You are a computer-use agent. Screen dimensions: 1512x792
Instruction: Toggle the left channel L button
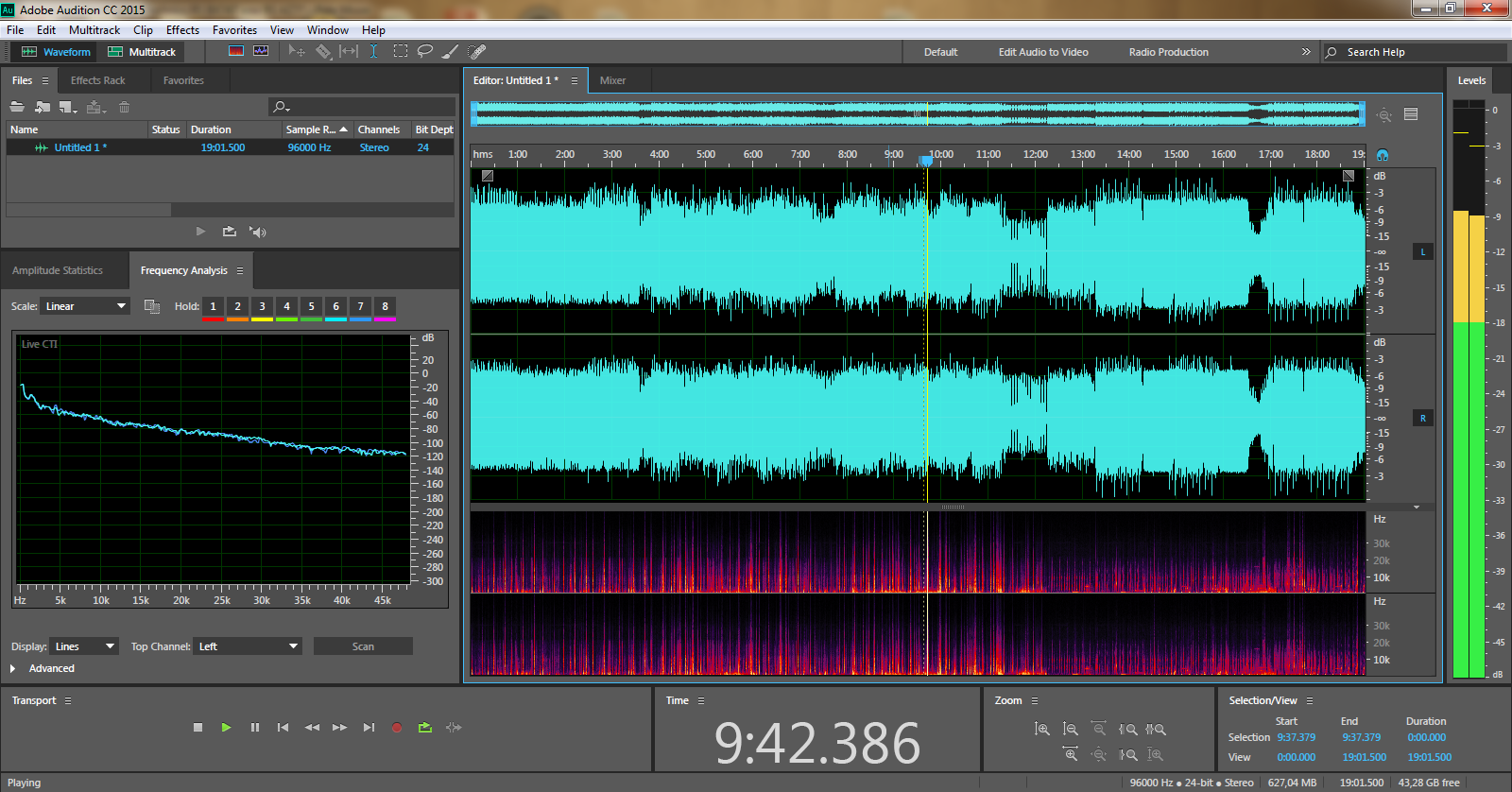click(x=1422, y=252)
